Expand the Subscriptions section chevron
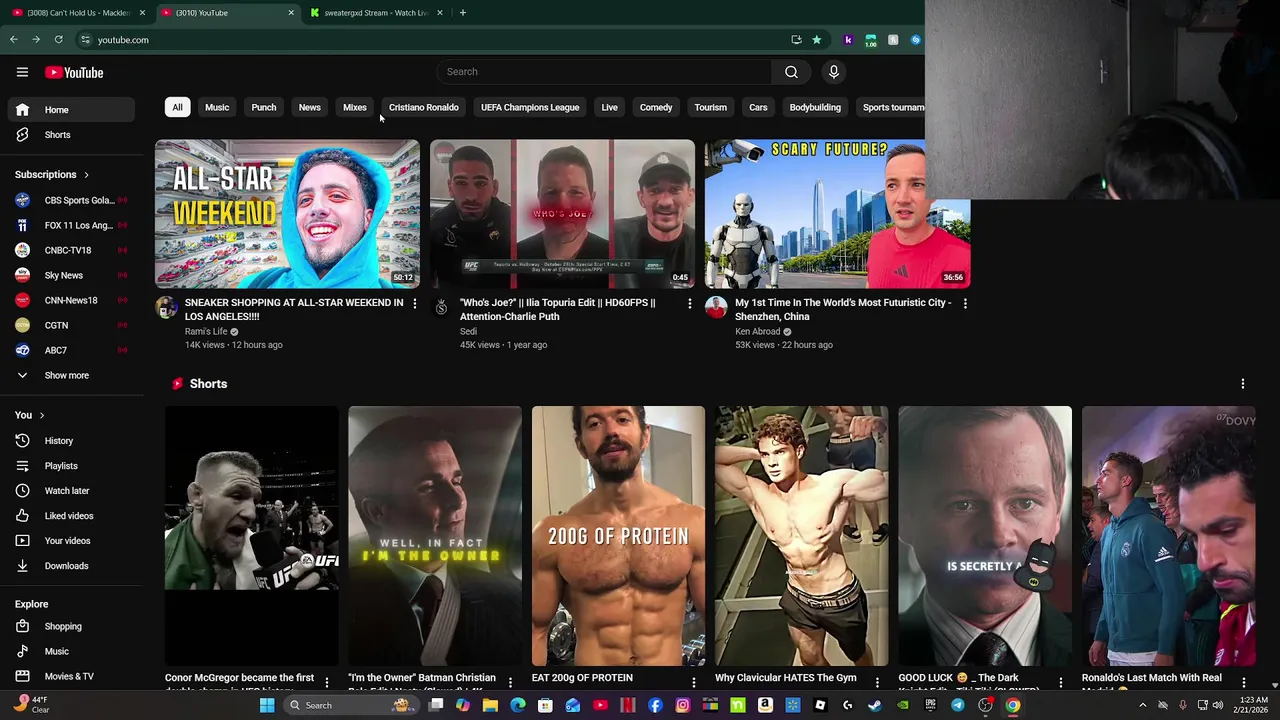This screenshot has height=720, width=1280. click(86, 175)
